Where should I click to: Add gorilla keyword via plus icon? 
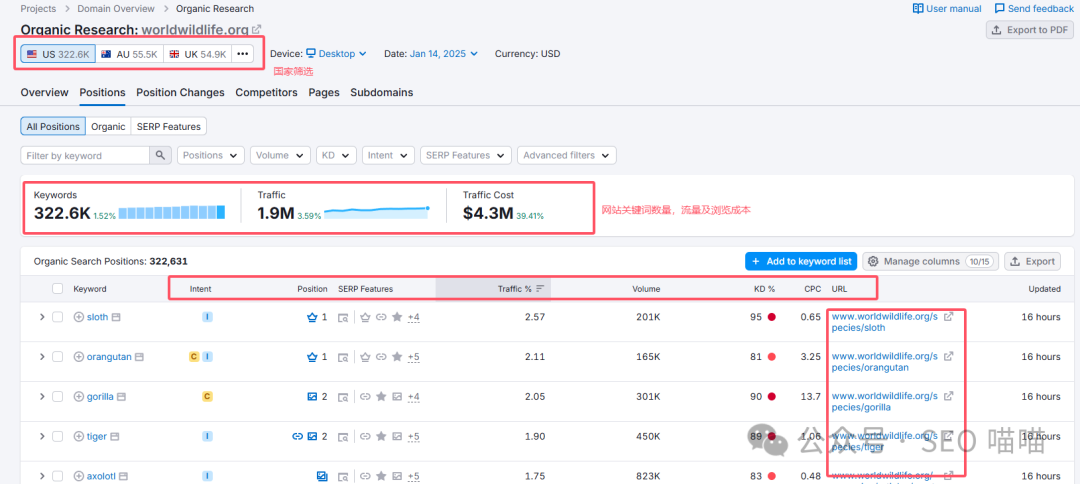tap(79, 397)
